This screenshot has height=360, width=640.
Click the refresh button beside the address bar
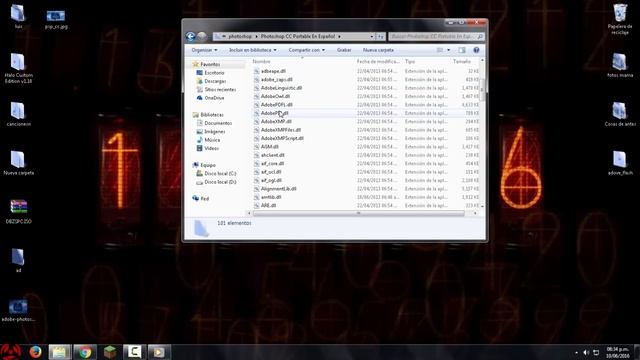[x=380, y=36]
